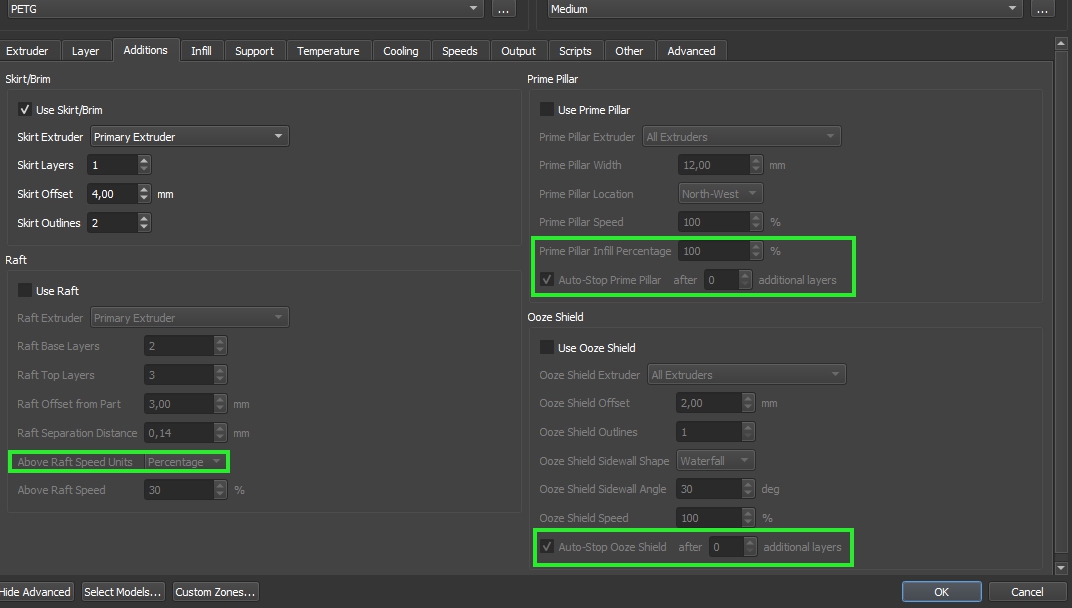Screen dimensions: 1072x608
Task: Uncheck Use Skirt/Brim option
Action: point(25,110)
